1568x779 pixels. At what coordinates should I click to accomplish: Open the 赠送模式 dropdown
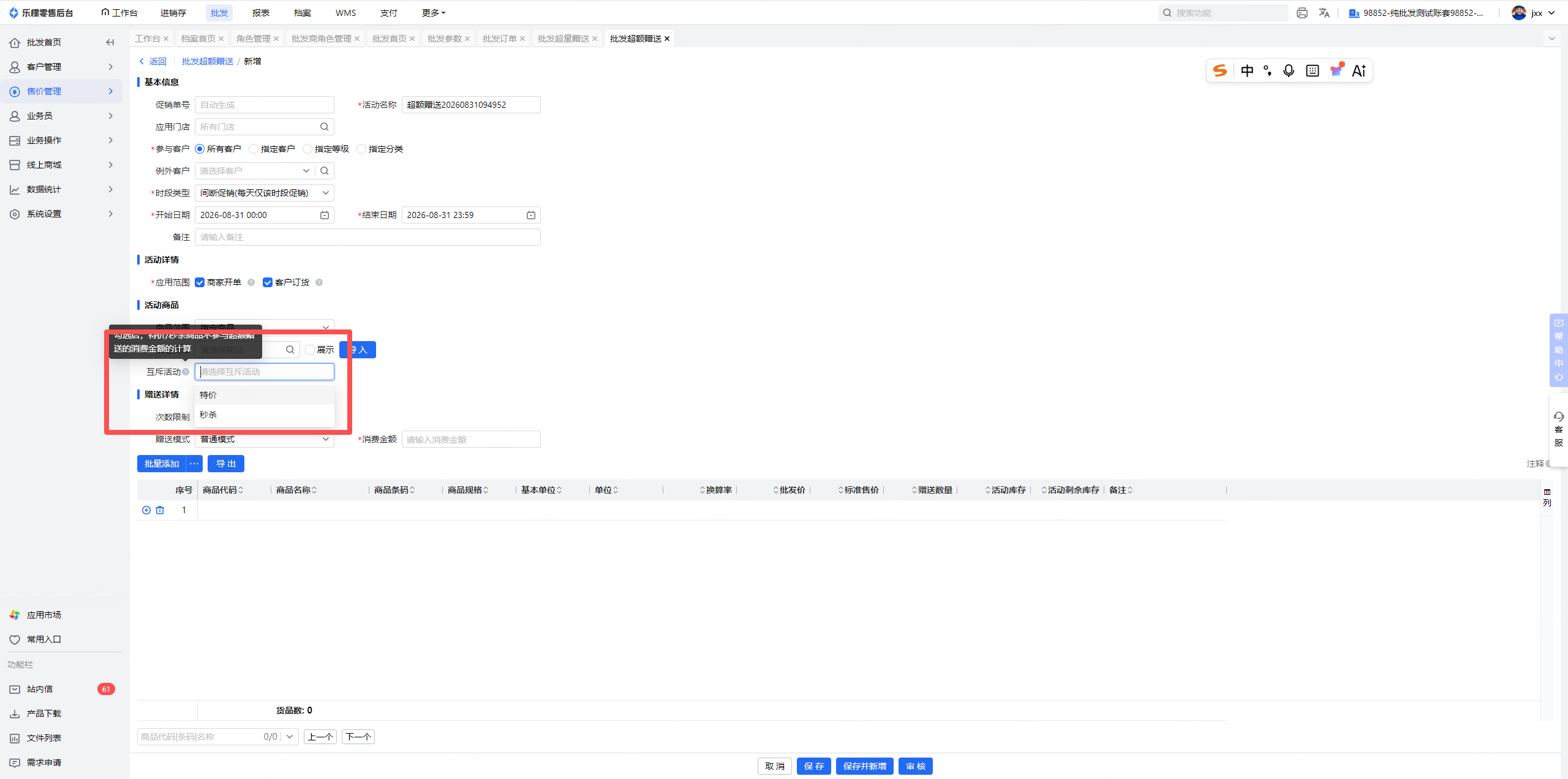click(265, 439)
